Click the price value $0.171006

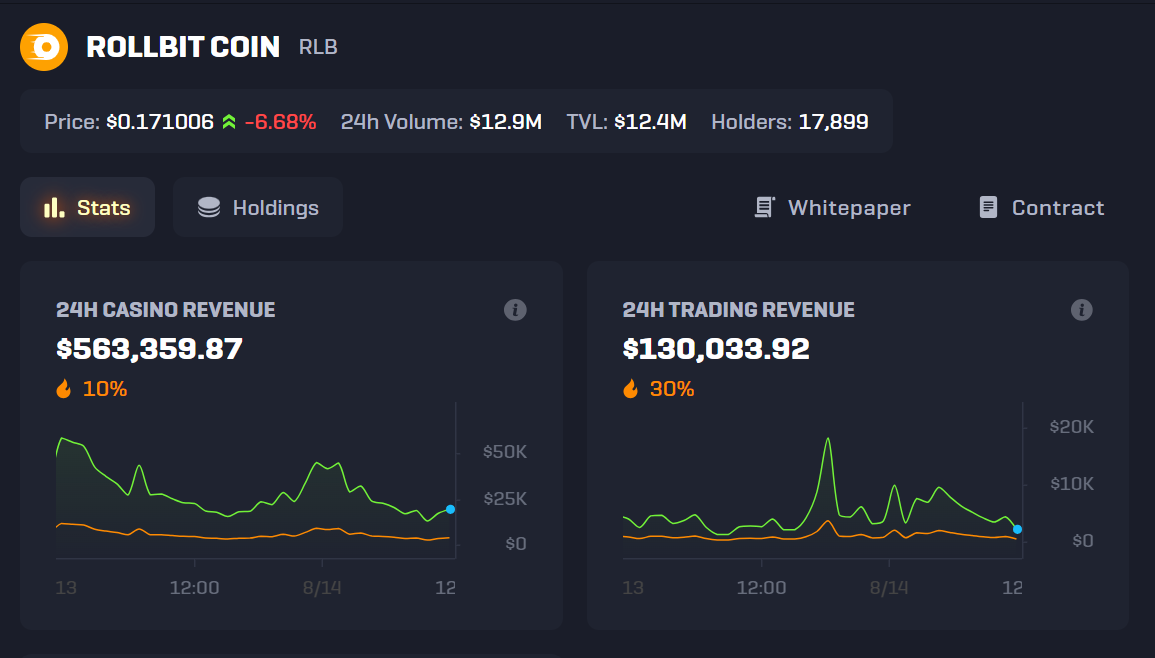point(160,122)
